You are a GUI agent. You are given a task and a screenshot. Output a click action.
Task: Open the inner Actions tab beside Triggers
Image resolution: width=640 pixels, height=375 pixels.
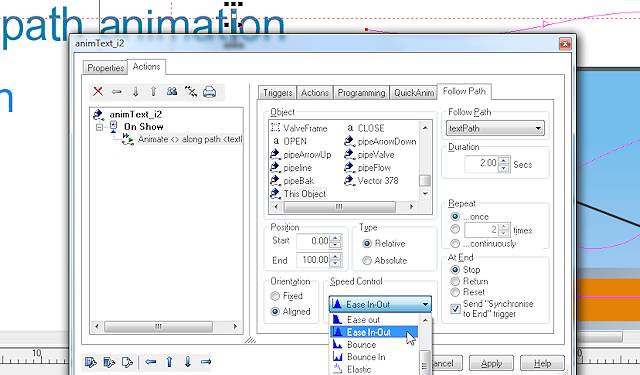315,93
